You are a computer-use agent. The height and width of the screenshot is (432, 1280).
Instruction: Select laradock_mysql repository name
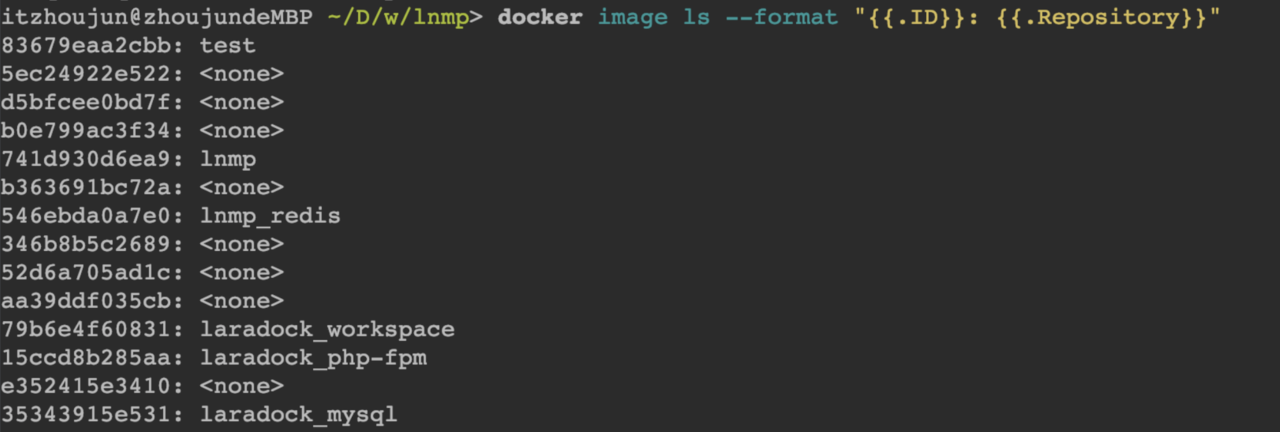pos(299,414)
